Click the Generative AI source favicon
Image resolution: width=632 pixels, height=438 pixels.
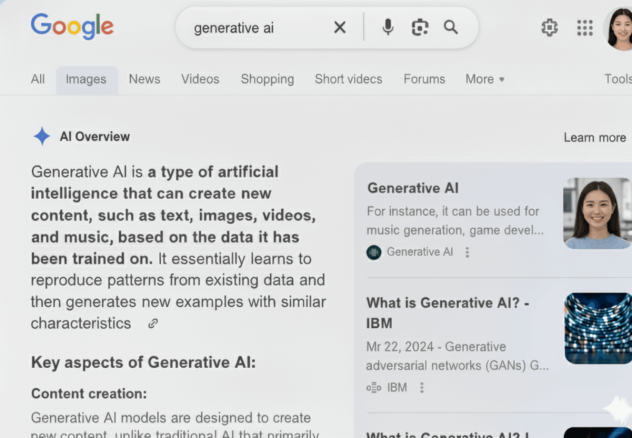tap(374, 253)
